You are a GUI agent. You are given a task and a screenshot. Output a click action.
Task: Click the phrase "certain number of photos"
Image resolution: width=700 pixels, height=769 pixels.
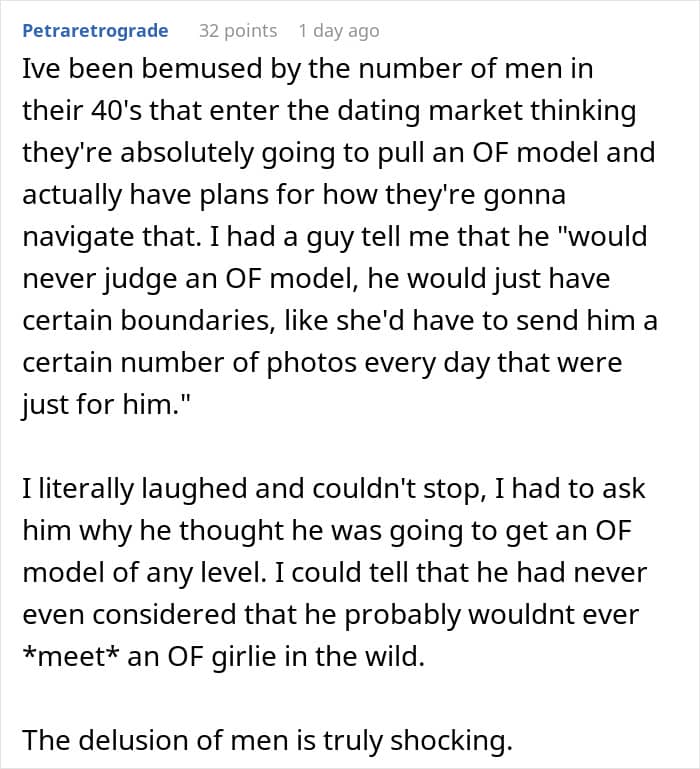tap(189, 362)
